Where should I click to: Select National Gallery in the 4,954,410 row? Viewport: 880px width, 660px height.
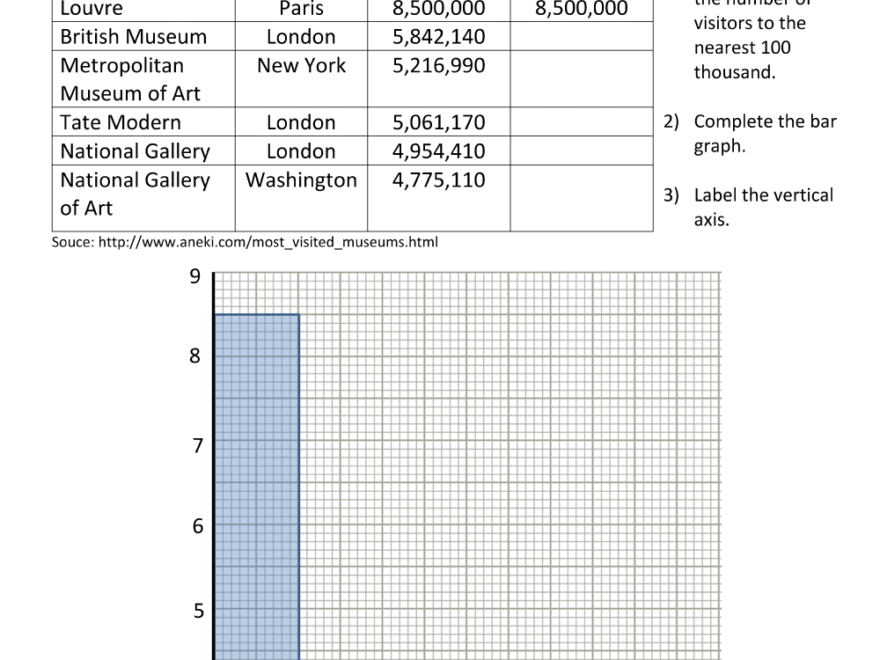144,151
